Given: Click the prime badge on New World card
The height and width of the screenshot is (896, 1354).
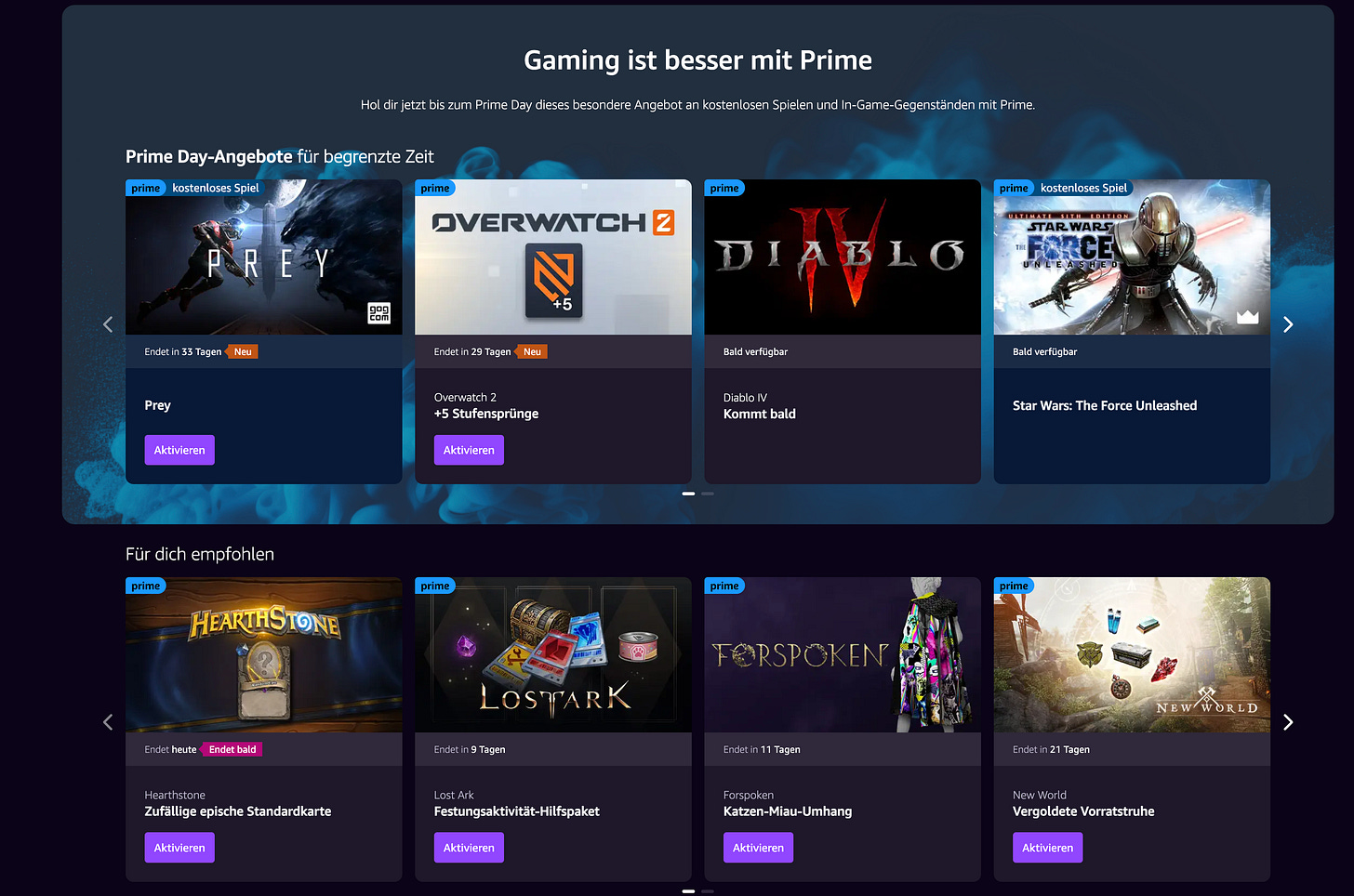Looking at the screenshot, I should (x=1014, y=586).
